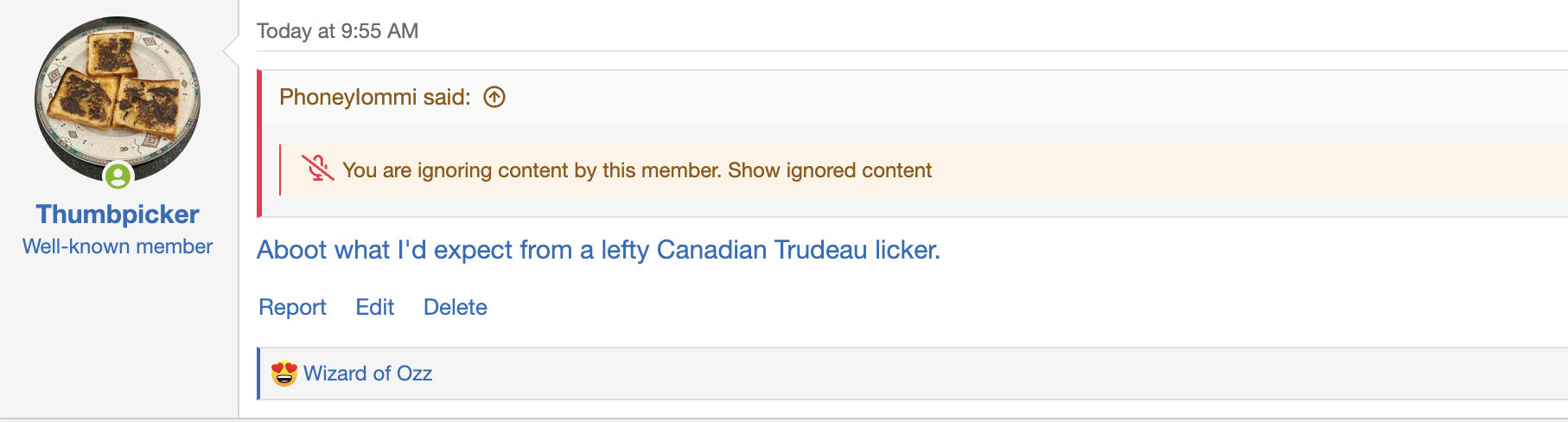The width and height of the screenshot is (1568, 422).
Task: Click the reactions bar background area
Action: pyautogui.click(x=951, y=374)
